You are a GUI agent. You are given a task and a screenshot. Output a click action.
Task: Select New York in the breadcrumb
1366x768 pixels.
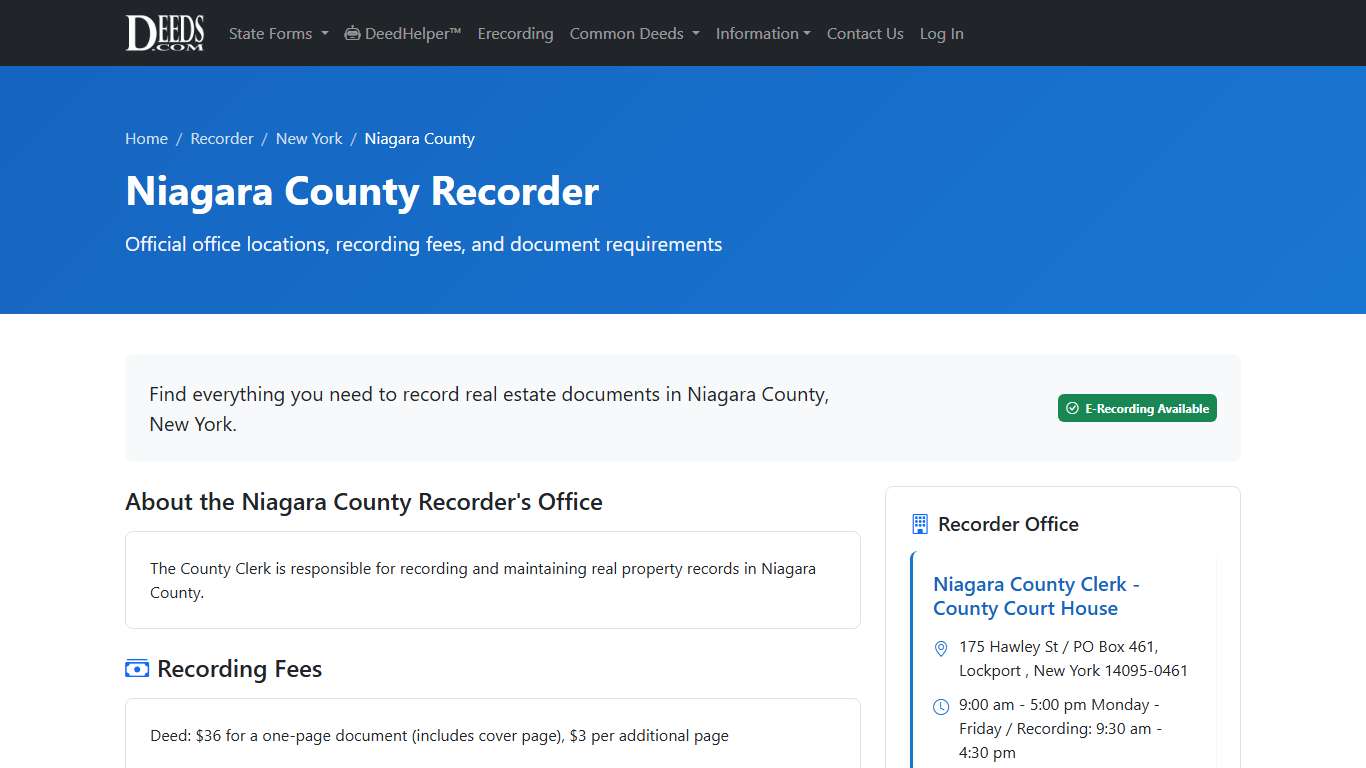(308, 138)
